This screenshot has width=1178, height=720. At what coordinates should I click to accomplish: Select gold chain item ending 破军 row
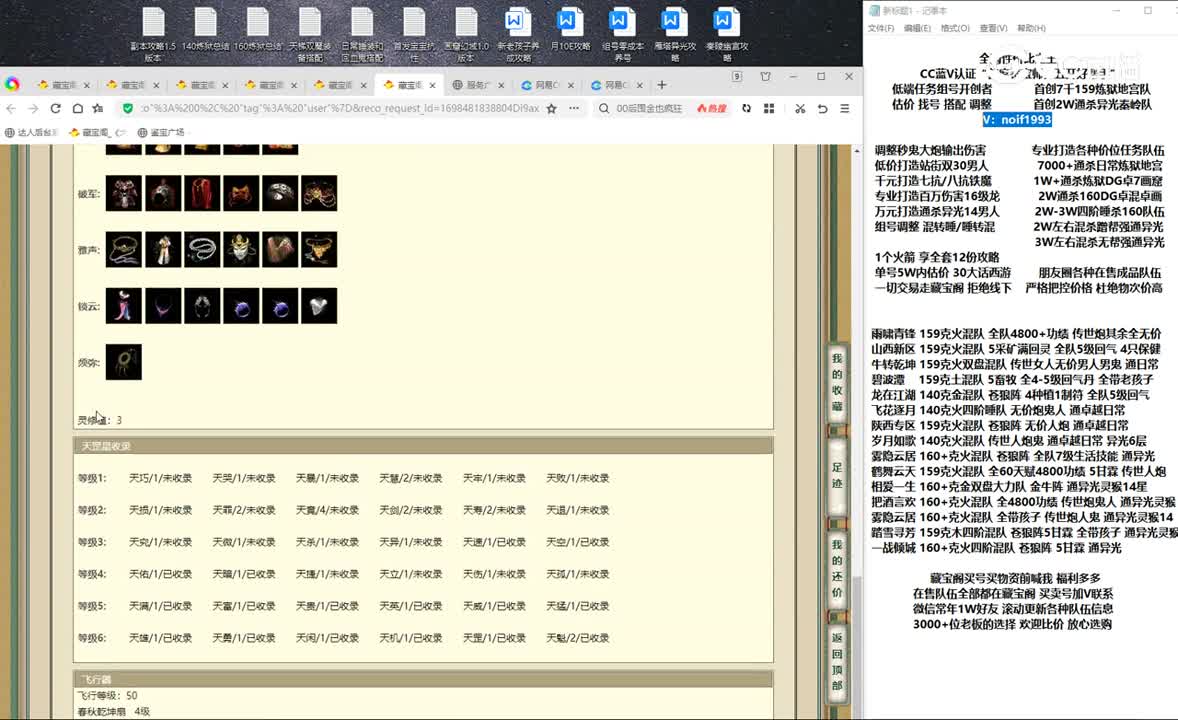[319, 193]
